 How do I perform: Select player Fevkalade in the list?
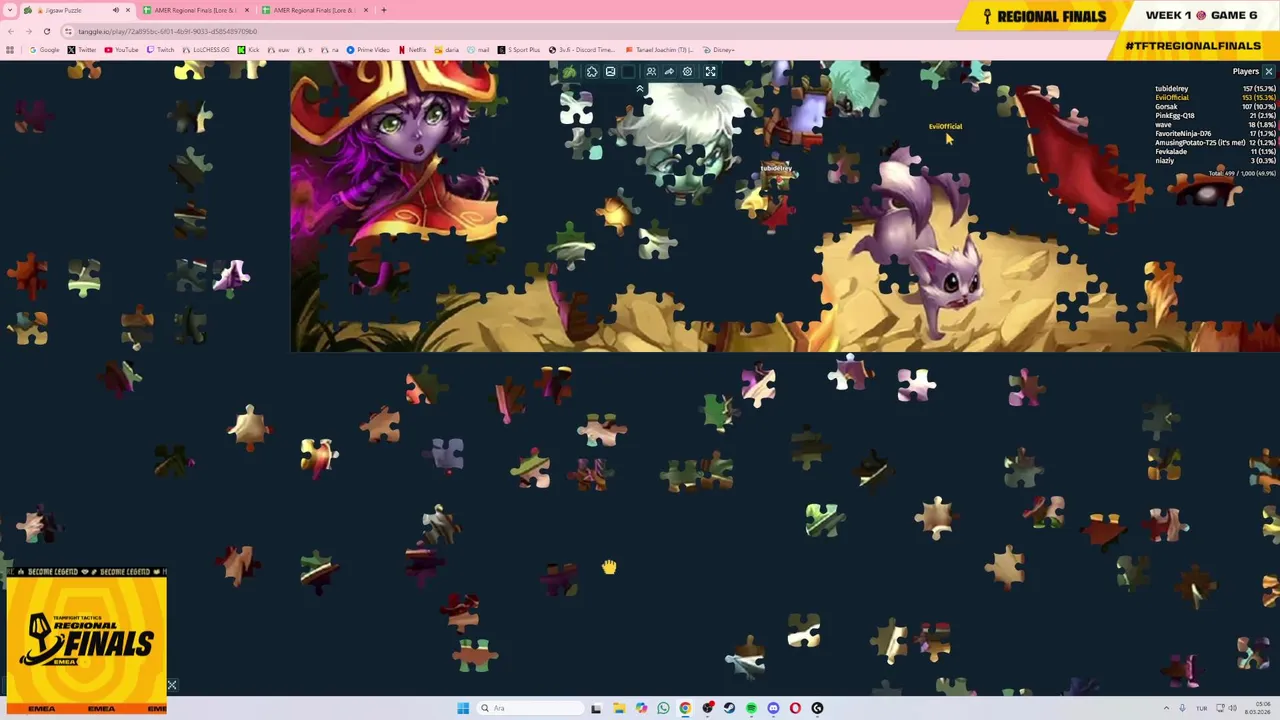point(1215,152)
